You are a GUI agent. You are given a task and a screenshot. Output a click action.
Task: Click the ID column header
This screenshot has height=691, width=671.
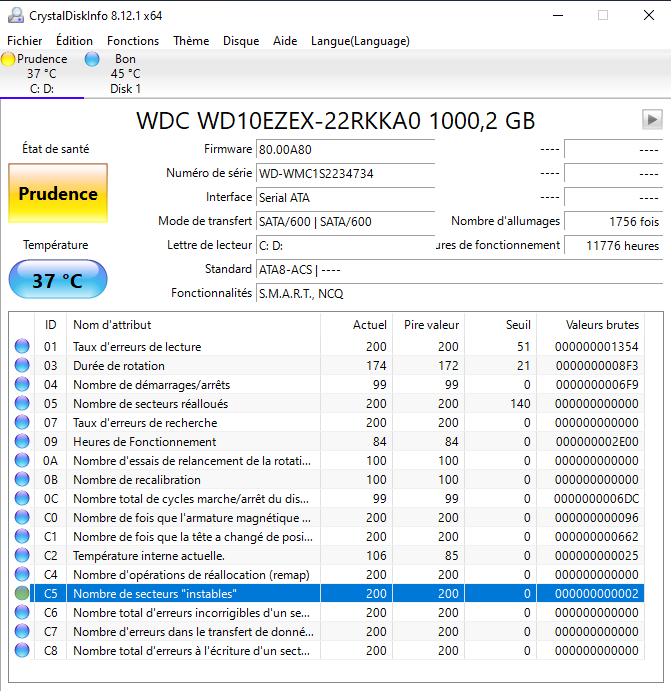pyautogui.click(x=50, y=325)
